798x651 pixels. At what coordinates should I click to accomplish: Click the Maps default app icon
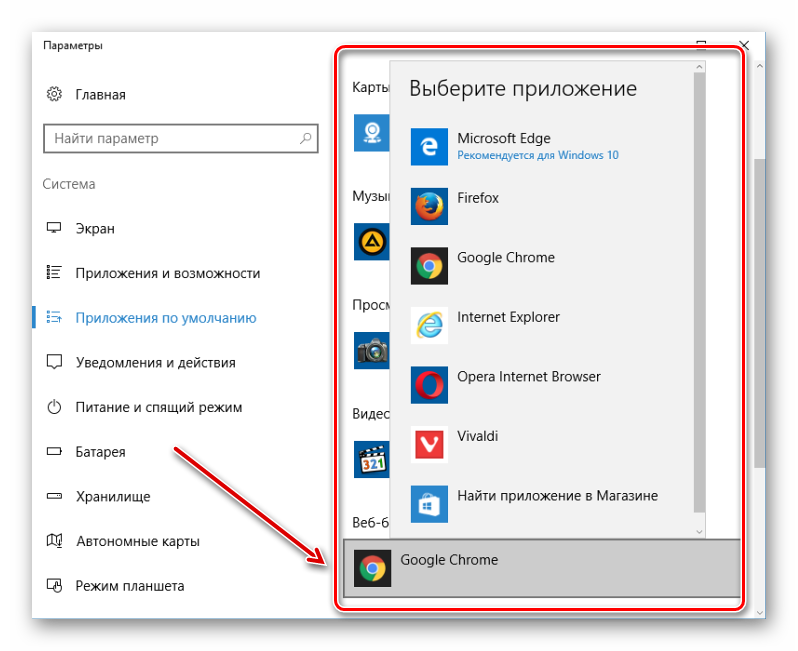pyautogui.click(x=372, y=132)
